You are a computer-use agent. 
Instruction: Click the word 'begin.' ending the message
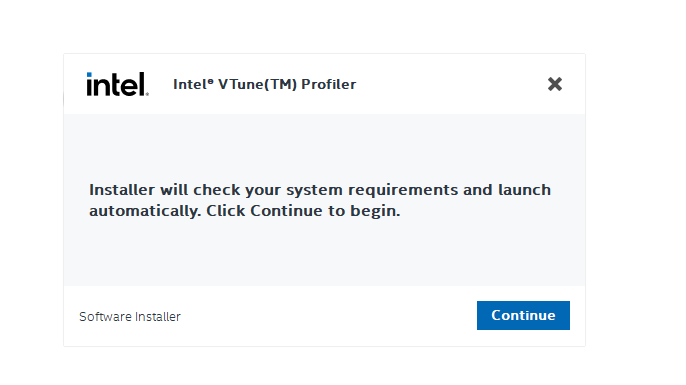[x=375, y=211]
